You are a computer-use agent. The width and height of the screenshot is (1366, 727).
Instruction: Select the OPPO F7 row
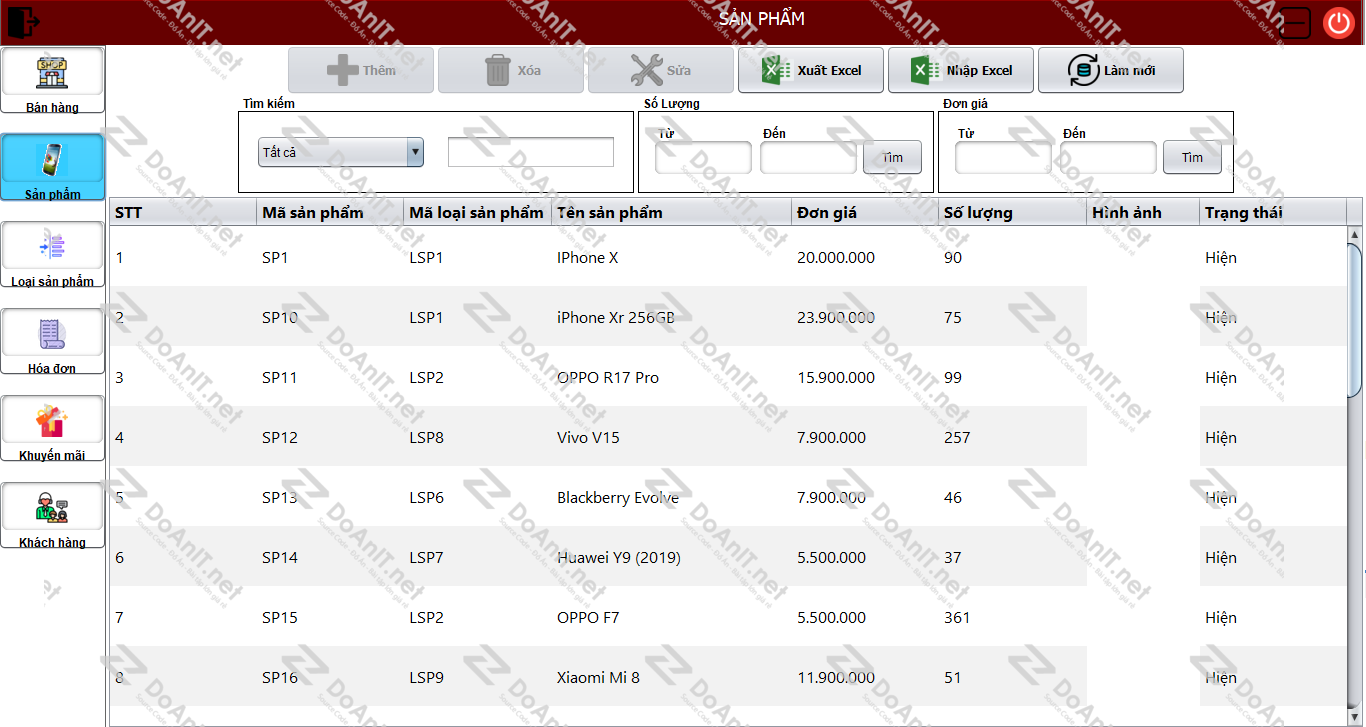click(x=728, y=617)
